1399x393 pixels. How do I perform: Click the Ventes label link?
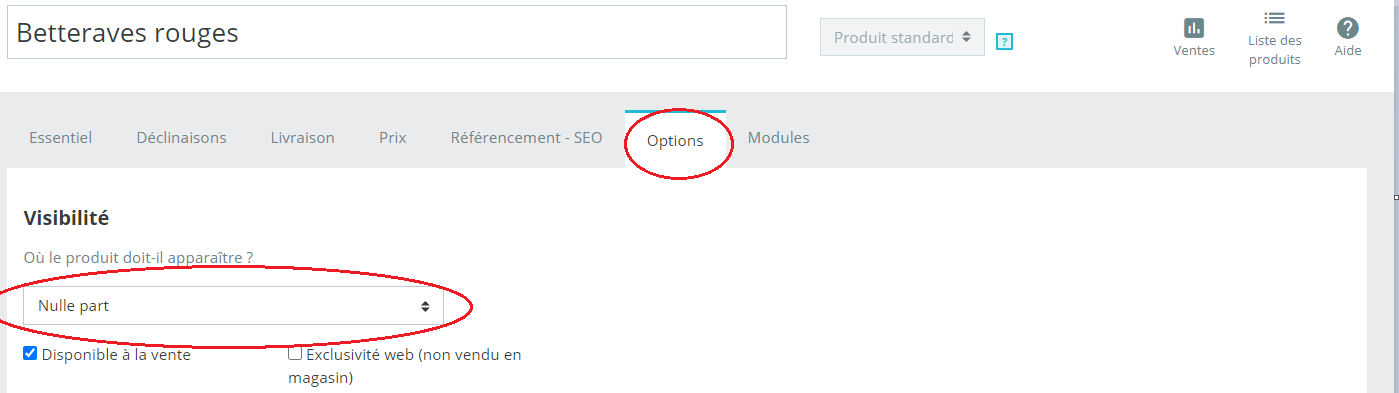pyautogui.click(x=1194, y=50)
